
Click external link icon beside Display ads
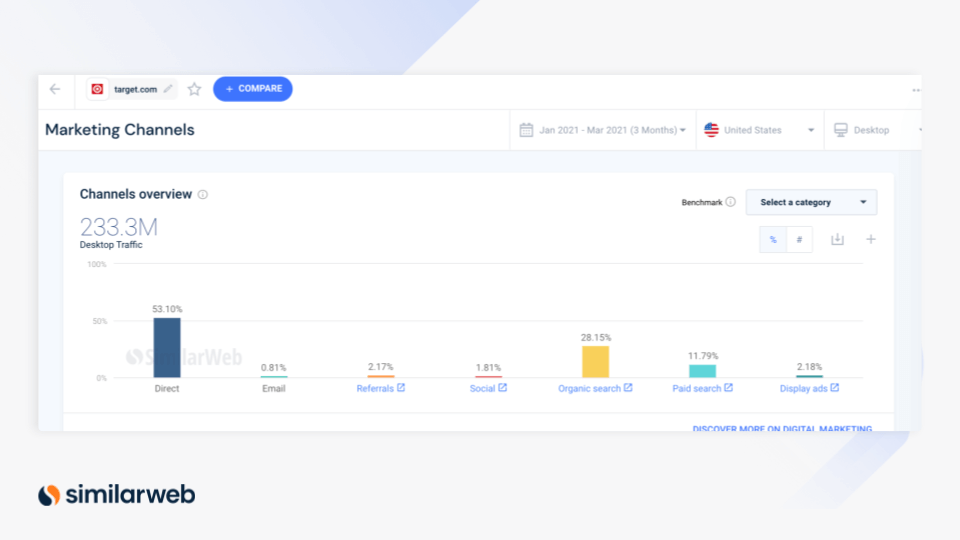click(835, 388)
